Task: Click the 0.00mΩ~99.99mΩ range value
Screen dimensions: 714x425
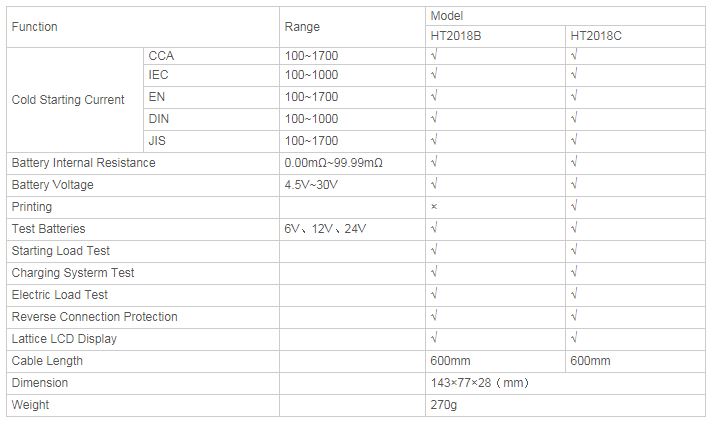Action: 334,163
